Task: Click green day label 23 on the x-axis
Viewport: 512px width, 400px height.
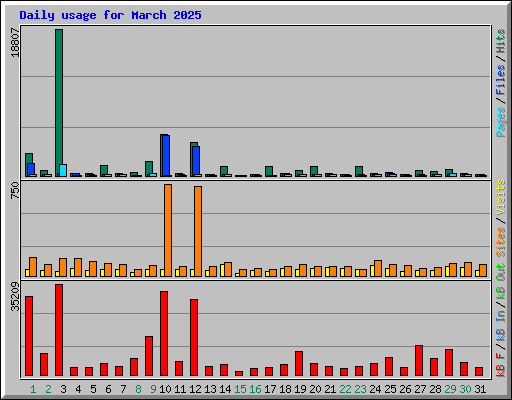Action: 360,389
